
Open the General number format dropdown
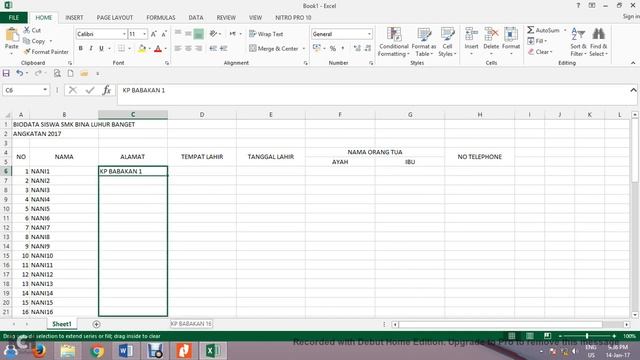click(369, 34)
